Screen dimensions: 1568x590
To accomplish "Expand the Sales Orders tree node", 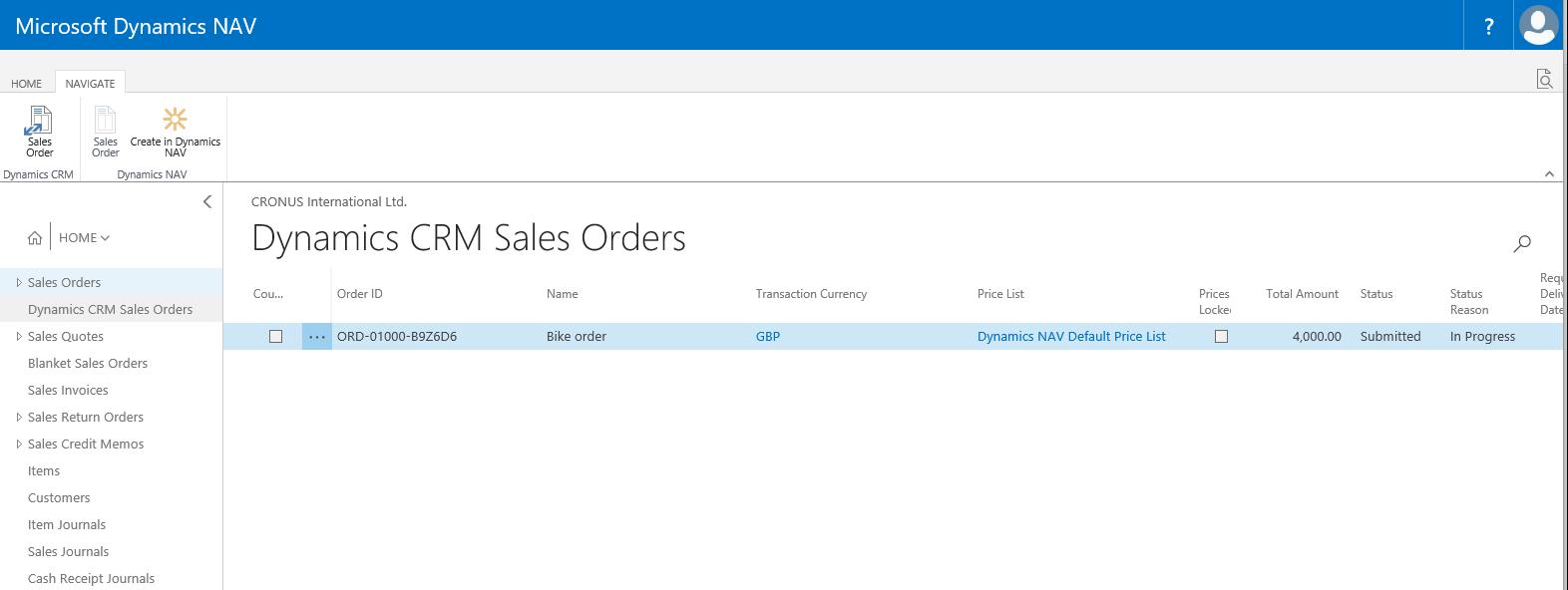I will point(19,283).
